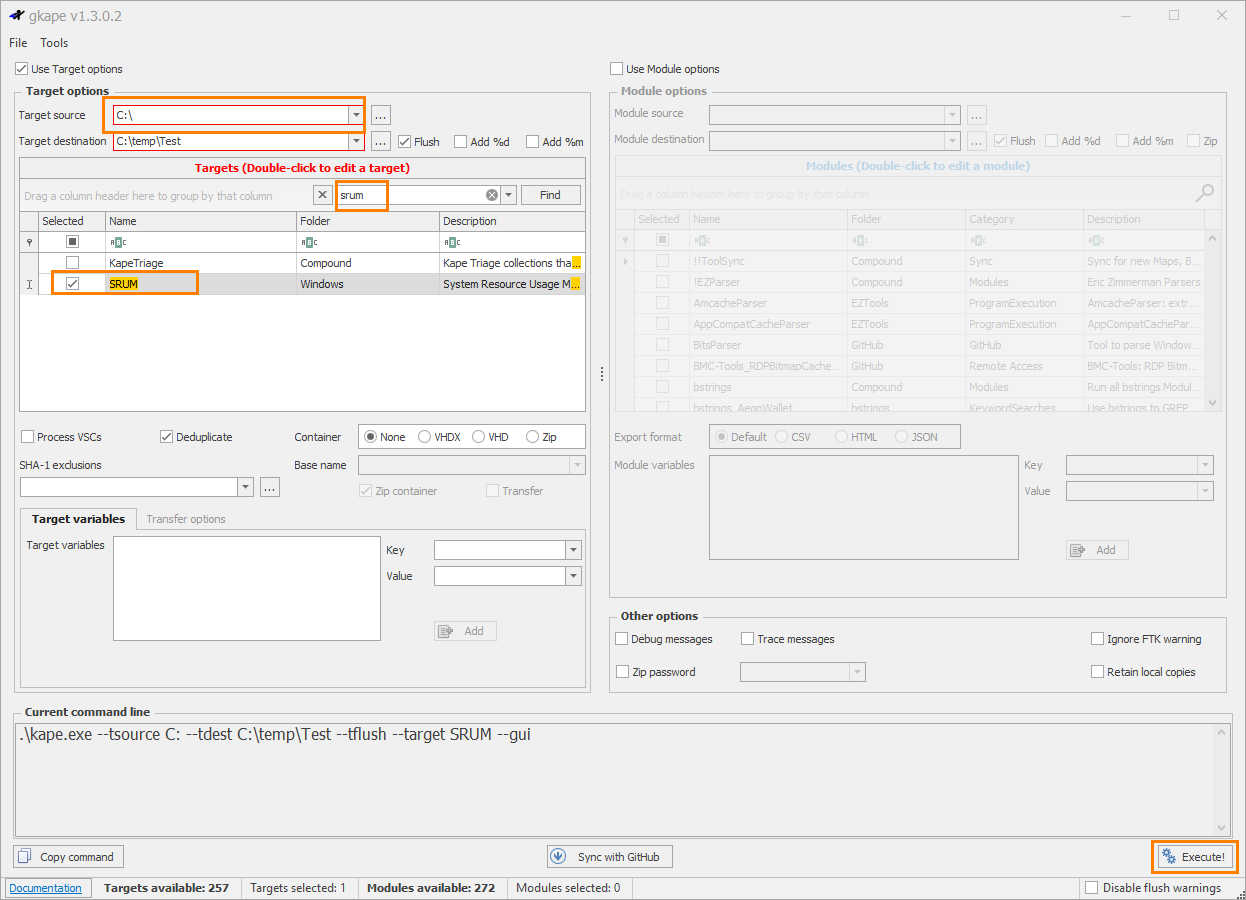The image size is (1246, 900).
Task: Enable Process VSCs checkbox
Action: tap(27, 437)
